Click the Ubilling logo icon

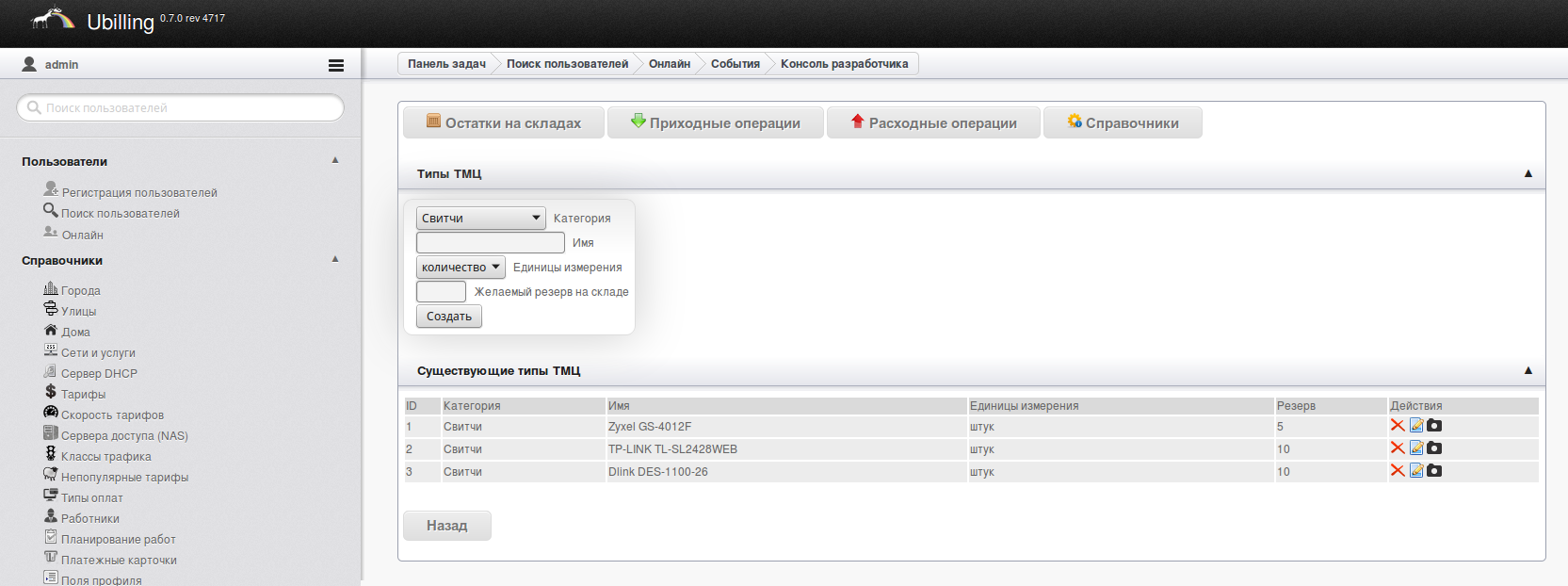pos(53,20)
